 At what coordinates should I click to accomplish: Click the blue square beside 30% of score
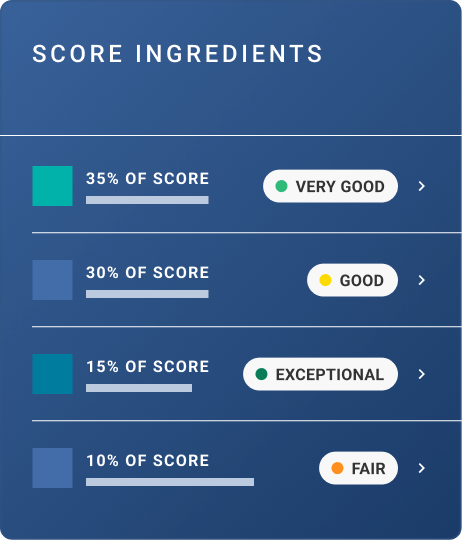(x=52, y=280)
